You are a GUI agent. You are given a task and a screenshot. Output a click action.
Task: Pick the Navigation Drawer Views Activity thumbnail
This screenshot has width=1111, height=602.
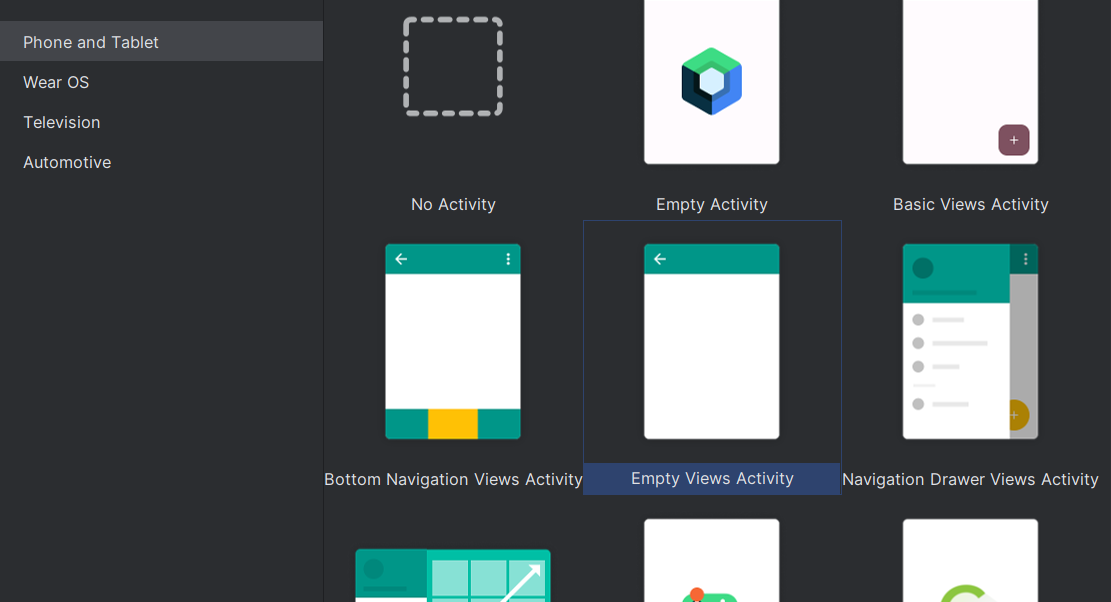pyautogui.click(x=970, y=341)
